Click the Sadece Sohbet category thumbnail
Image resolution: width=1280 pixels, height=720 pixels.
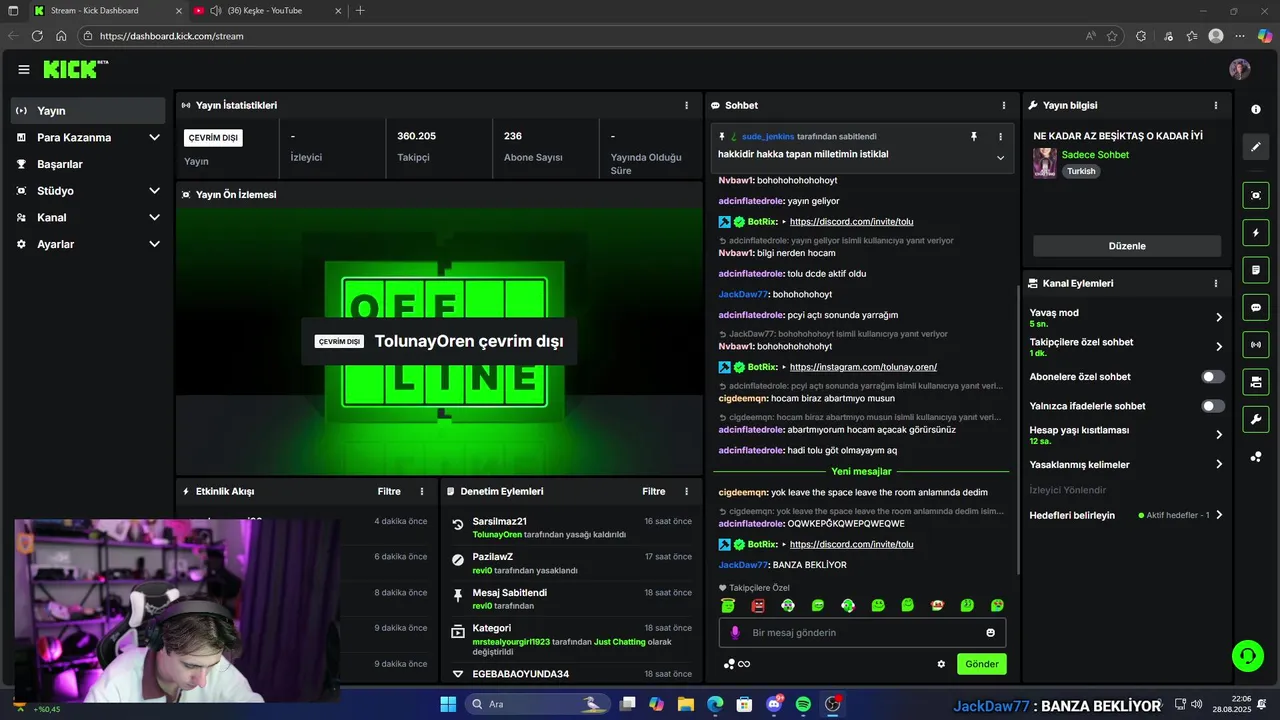click(x=1045, y=163)
